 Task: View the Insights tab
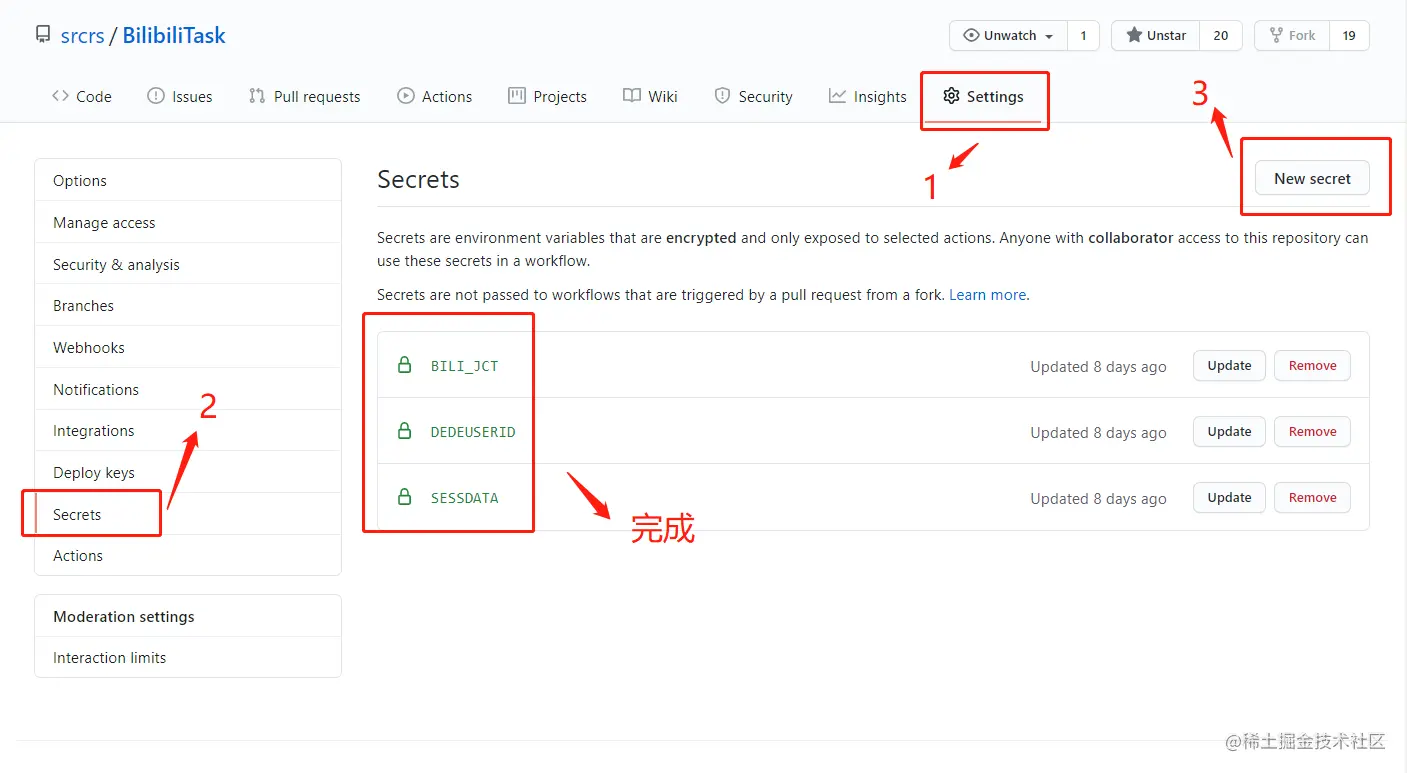[x=867, y=96]
